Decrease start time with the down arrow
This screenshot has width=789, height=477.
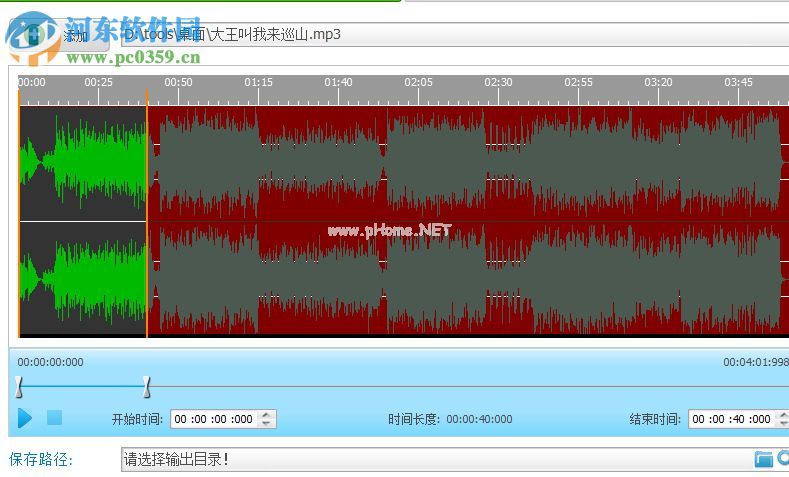tap(267, 423)
